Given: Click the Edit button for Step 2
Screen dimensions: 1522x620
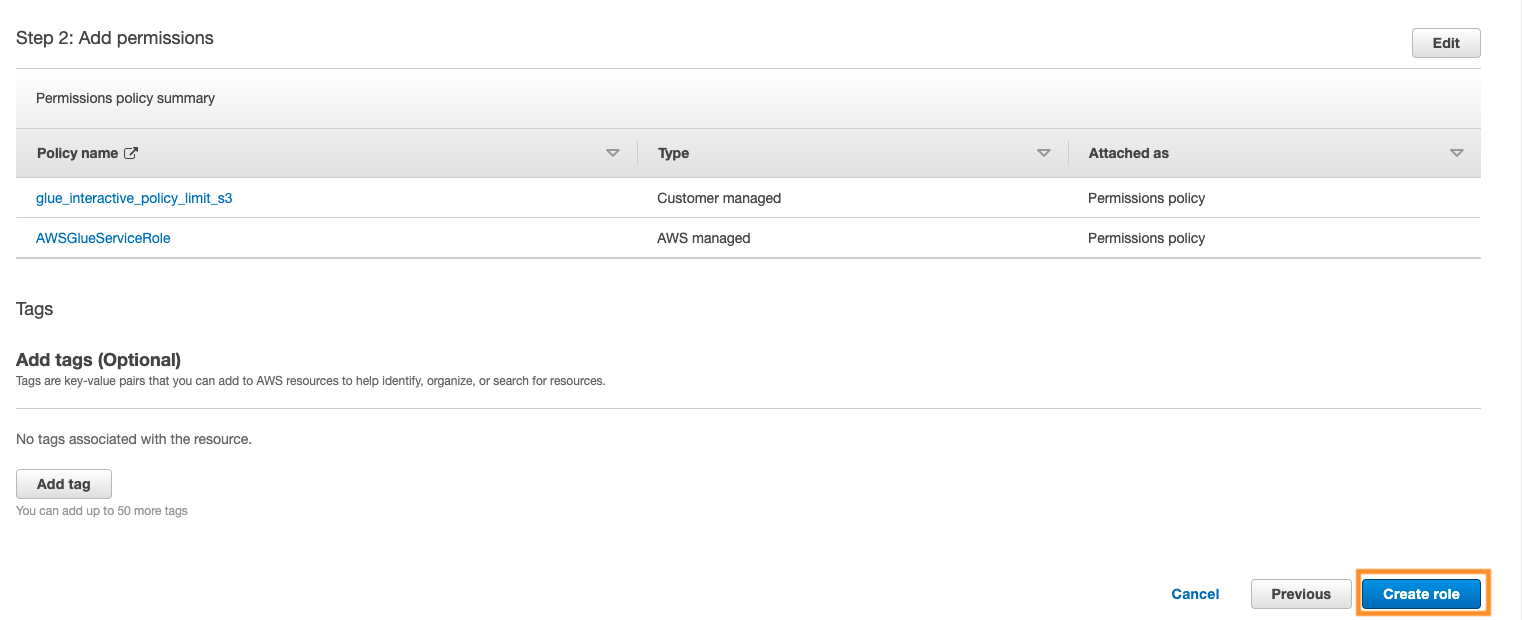Looking at the screenshot, I should [1446, 43].
